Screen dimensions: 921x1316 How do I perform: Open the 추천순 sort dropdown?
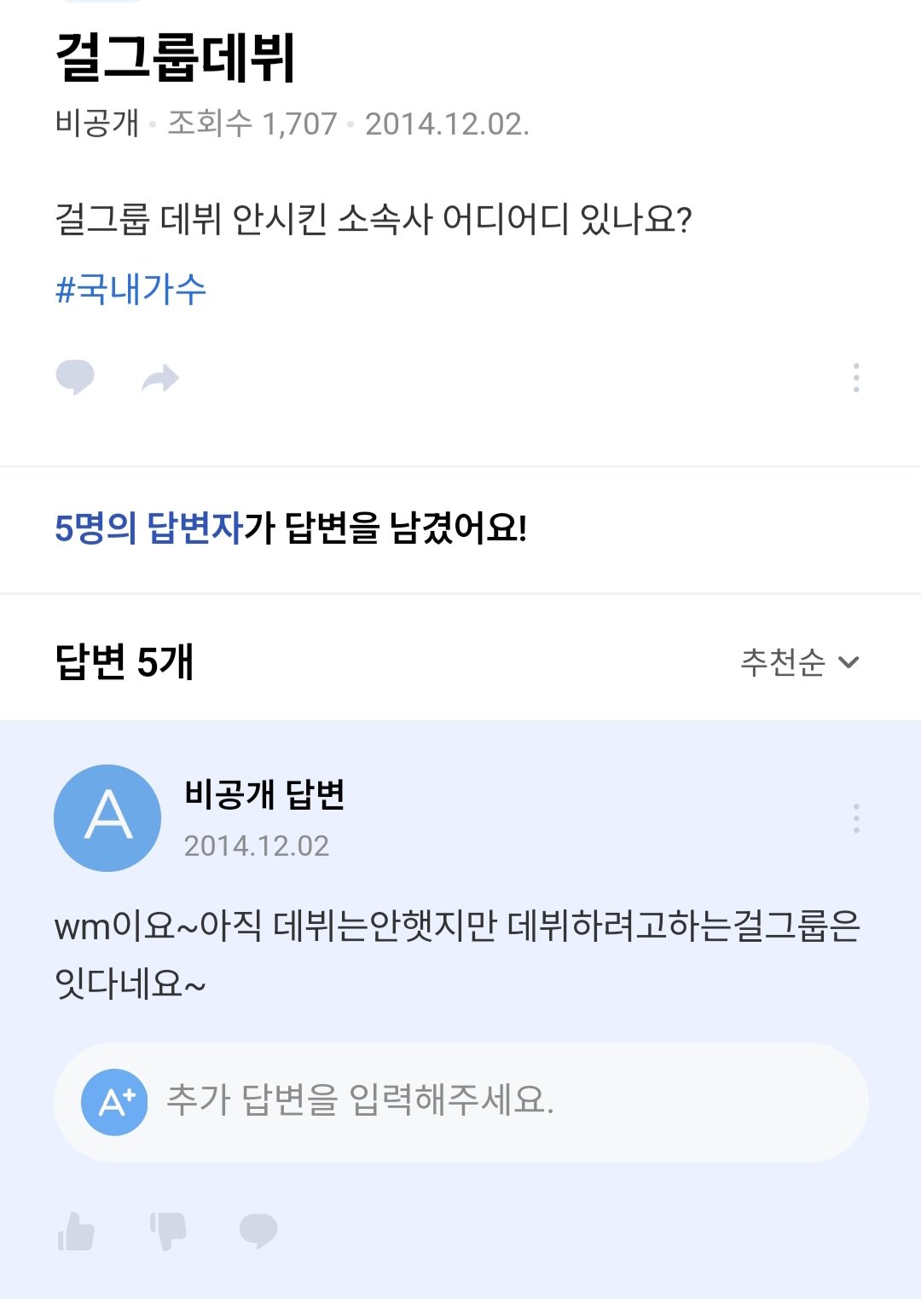[x=800, y=661]
